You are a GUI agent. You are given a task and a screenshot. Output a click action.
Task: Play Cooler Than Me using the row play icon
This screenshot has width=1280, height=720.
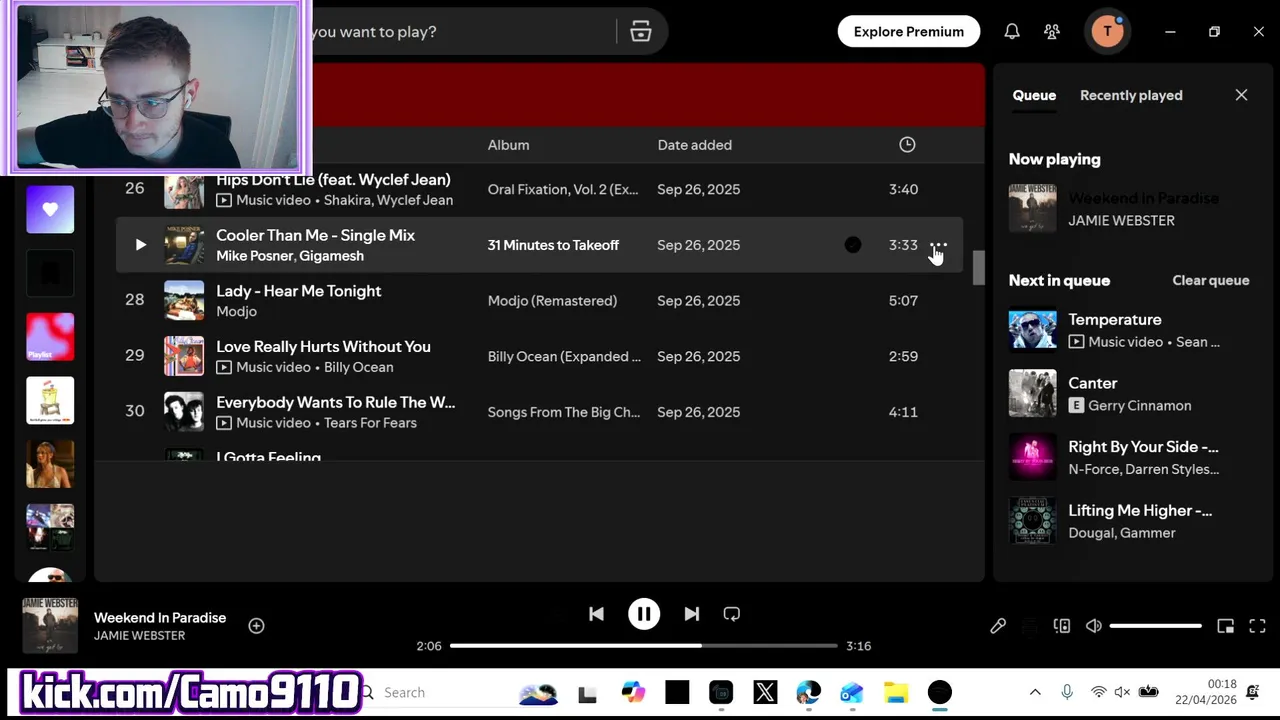point(140,245)
